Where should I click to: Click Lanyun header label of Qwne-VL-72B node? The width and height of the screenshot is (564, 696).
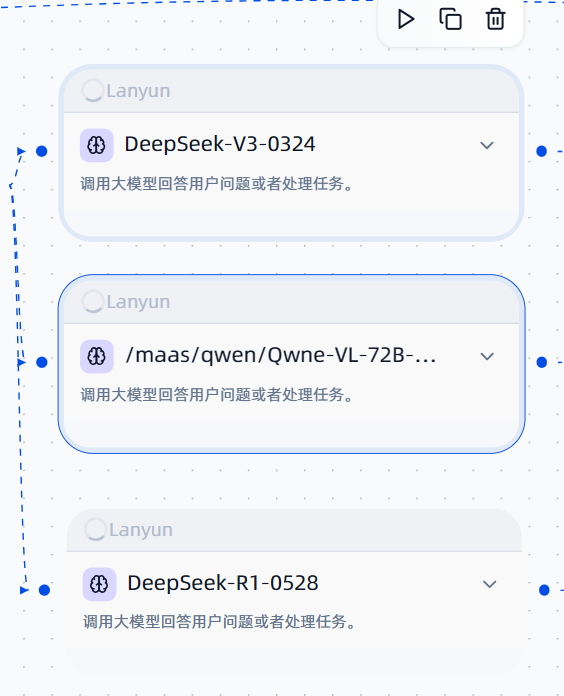[x=138, y=302]
